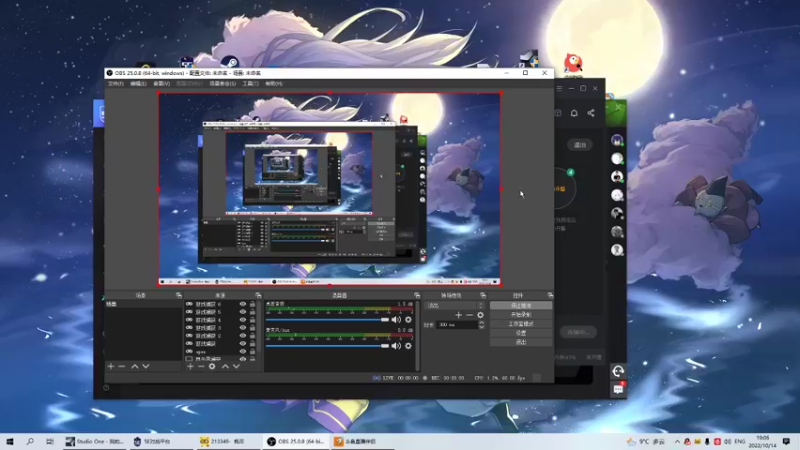Open the 文件(F) menu

[x=116, y=84]
